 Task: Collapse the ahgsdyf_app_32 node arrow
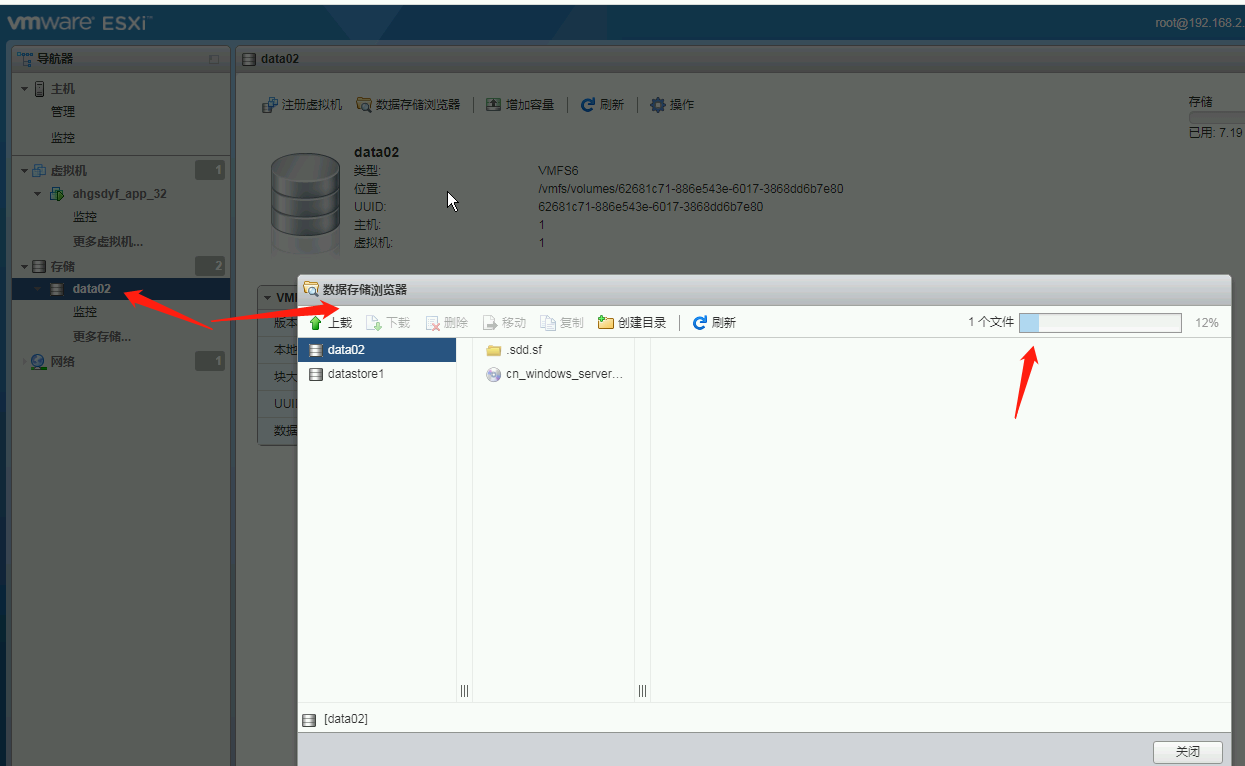[38, 194]
